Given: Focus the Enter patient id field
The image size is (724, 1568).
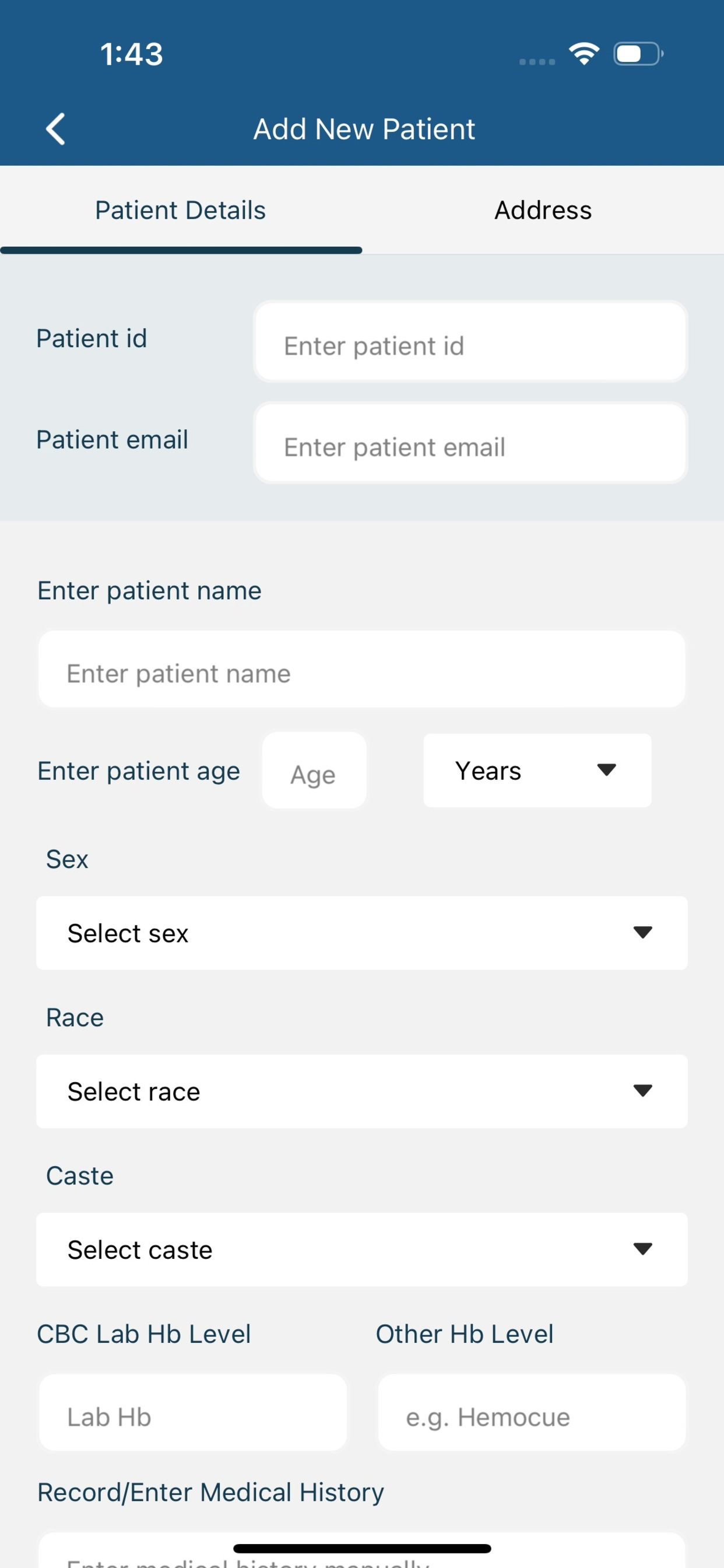Looking at the screenshot, I should coord(470,341).
